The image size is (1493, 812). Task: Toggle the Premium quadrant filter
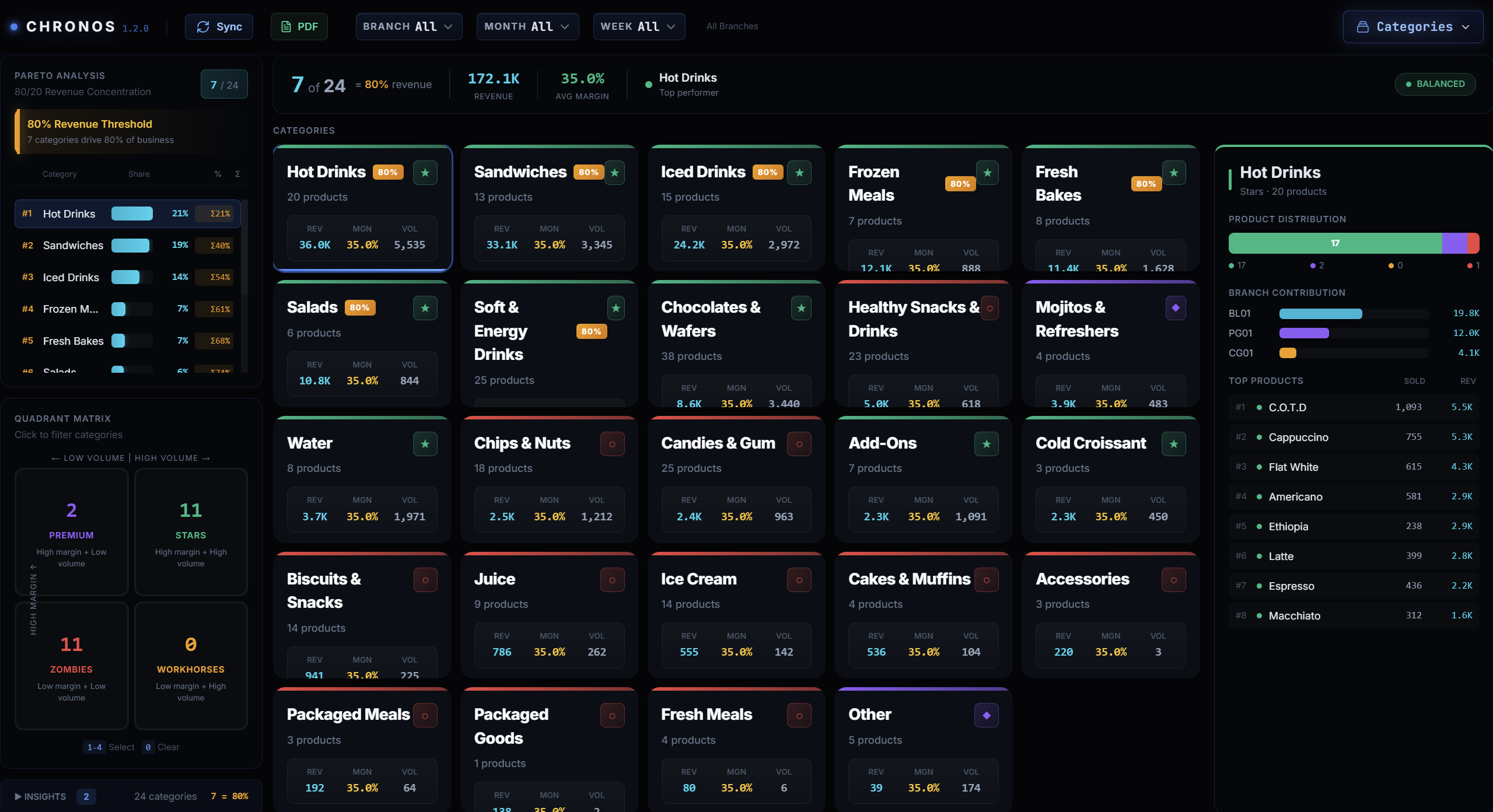[x=71, y=531]
